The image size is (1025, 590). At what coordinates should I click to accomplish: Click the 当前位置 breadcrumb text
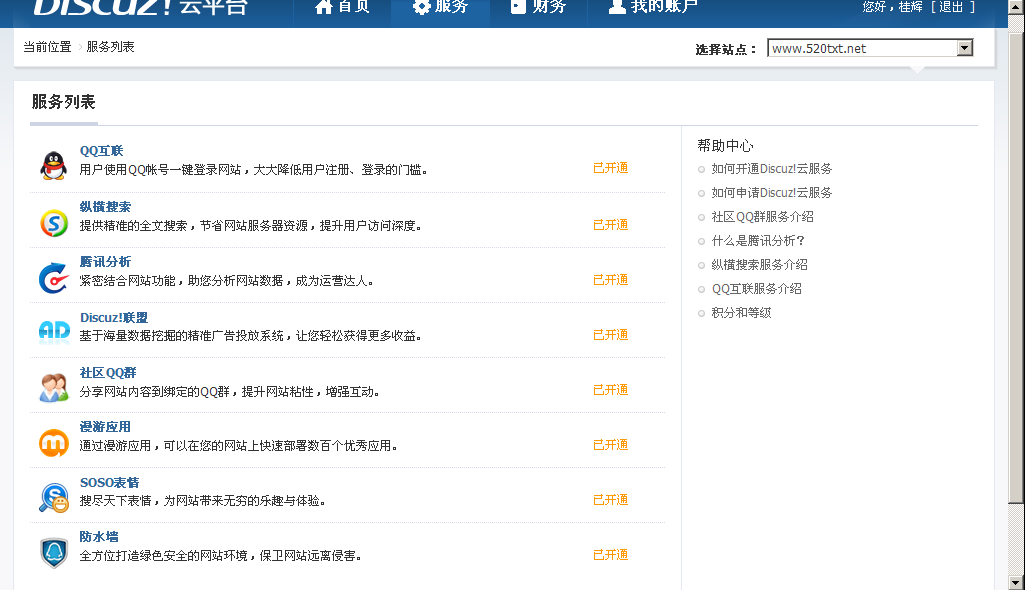(47, 47)
